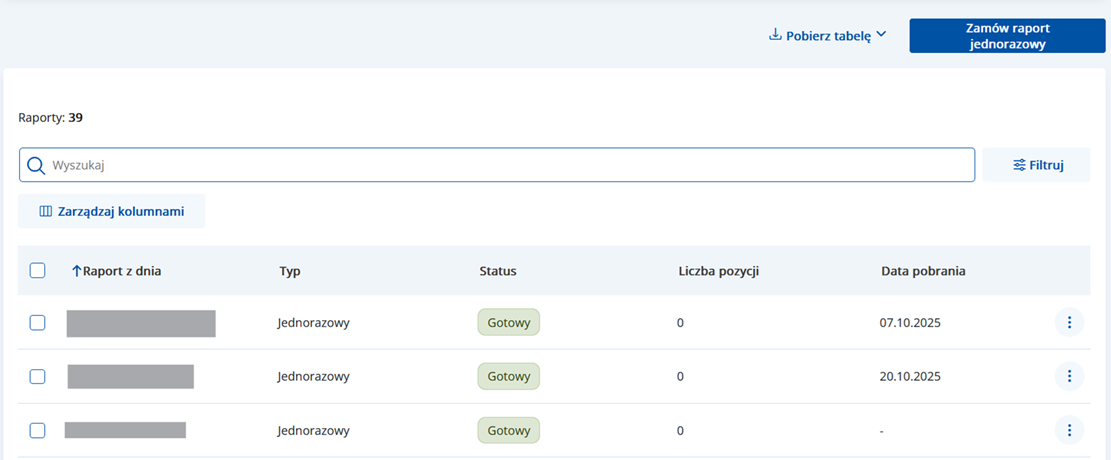Viewport: 1111px width, 460px height.
Task: Sort table by the Status column header
Action: click(498, 270)
